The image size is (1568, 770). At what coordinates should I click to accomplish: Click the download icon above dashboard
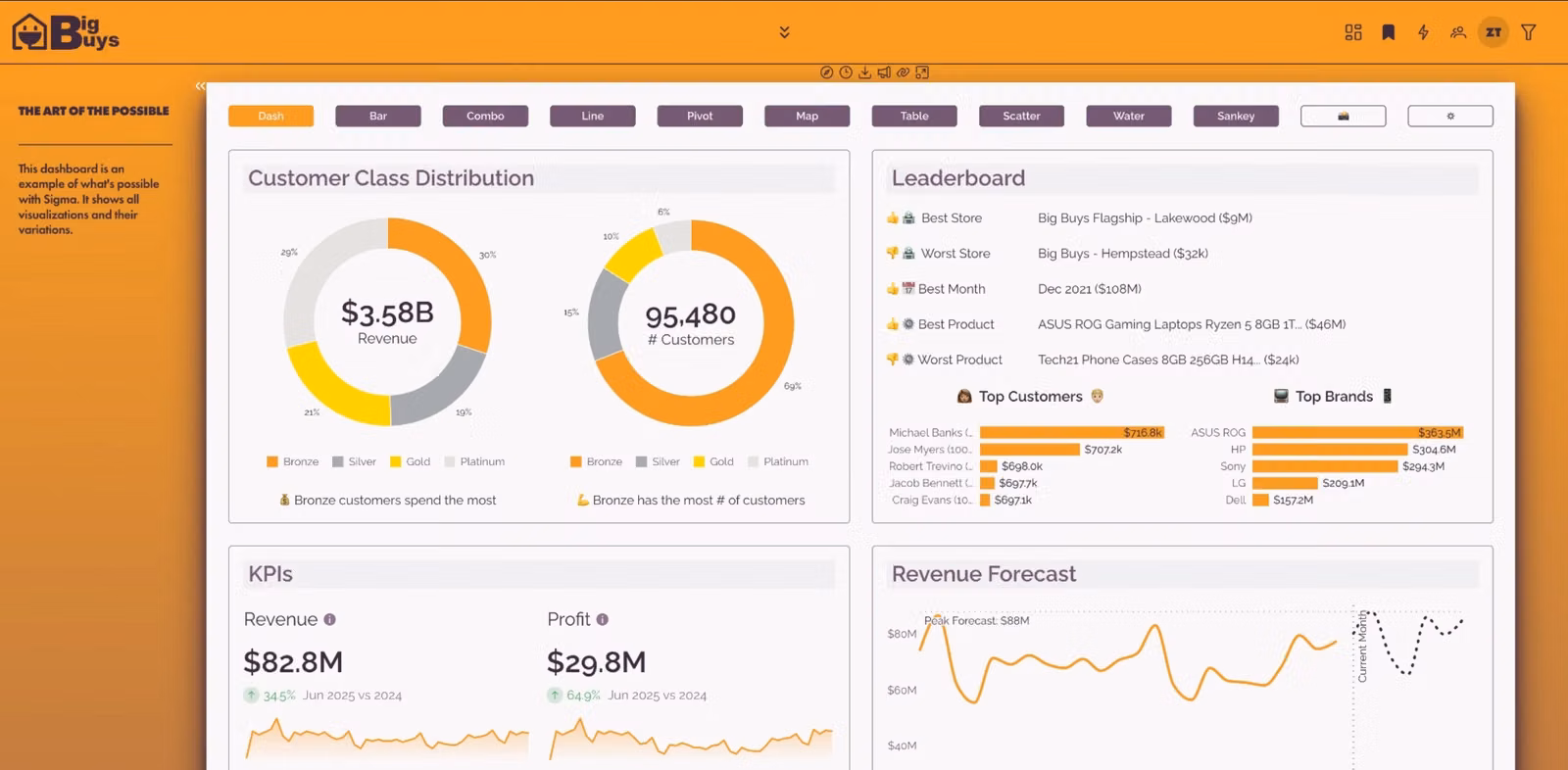(x=864, y=72)
